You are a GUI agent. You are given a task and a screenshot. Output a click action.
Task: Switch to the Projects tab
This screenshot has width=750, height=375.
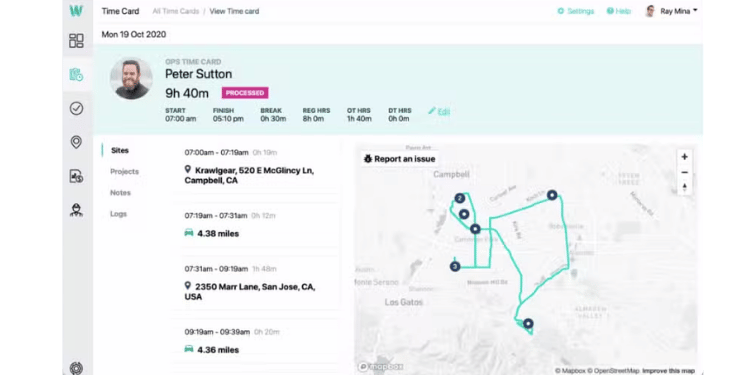124,171
